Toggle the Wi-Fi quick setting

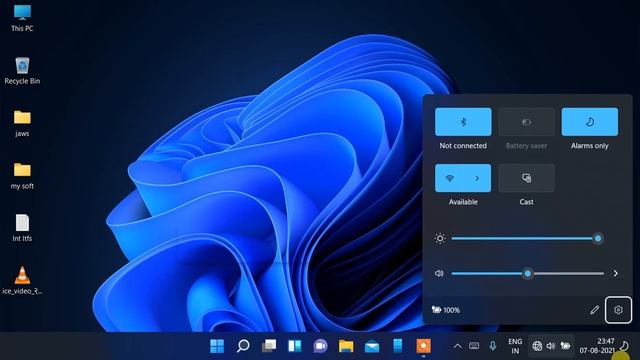[449, 178]
